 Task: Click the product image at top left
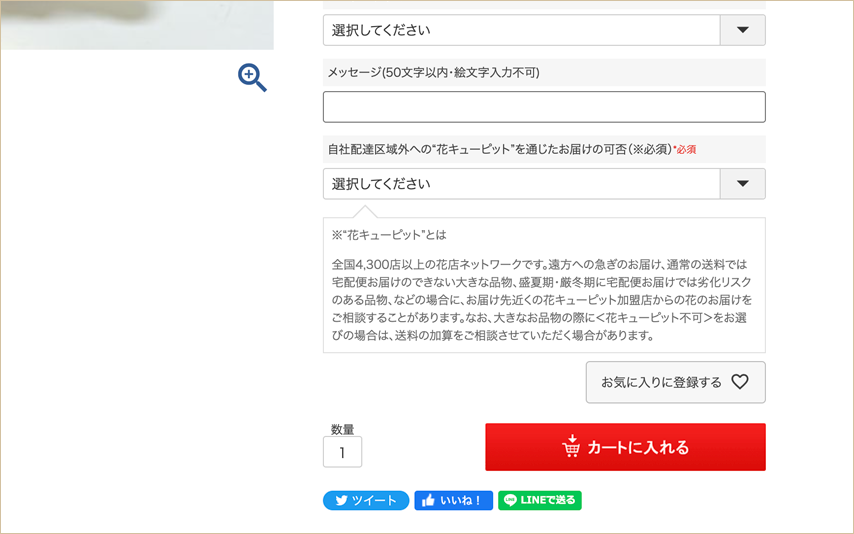136,24
